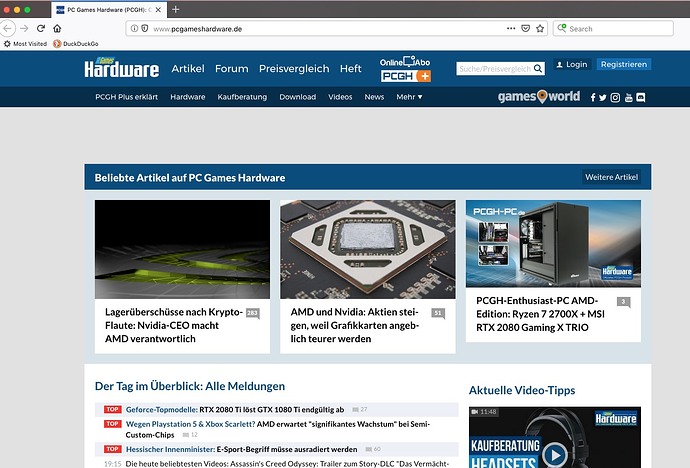Open AMD und Nvidia Aktien steigen headline
The width and height of the screenshot is (690, 468).
(355, 325)
